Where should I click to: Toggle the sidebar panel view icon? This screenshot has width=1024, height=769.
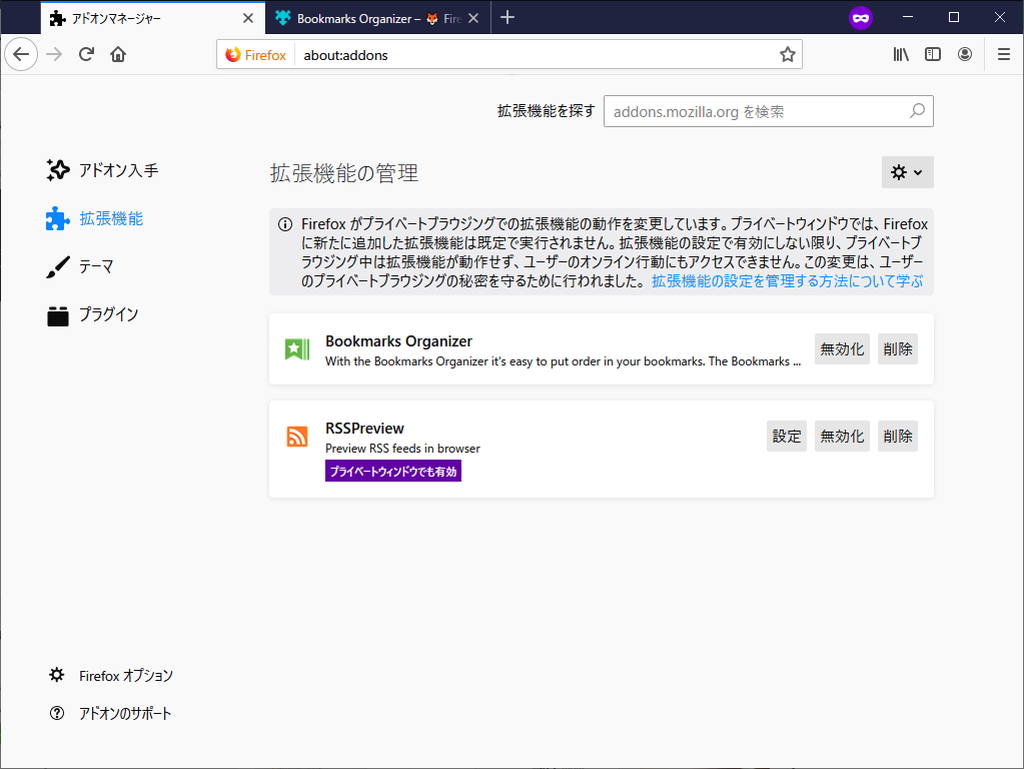pos(932,54)
